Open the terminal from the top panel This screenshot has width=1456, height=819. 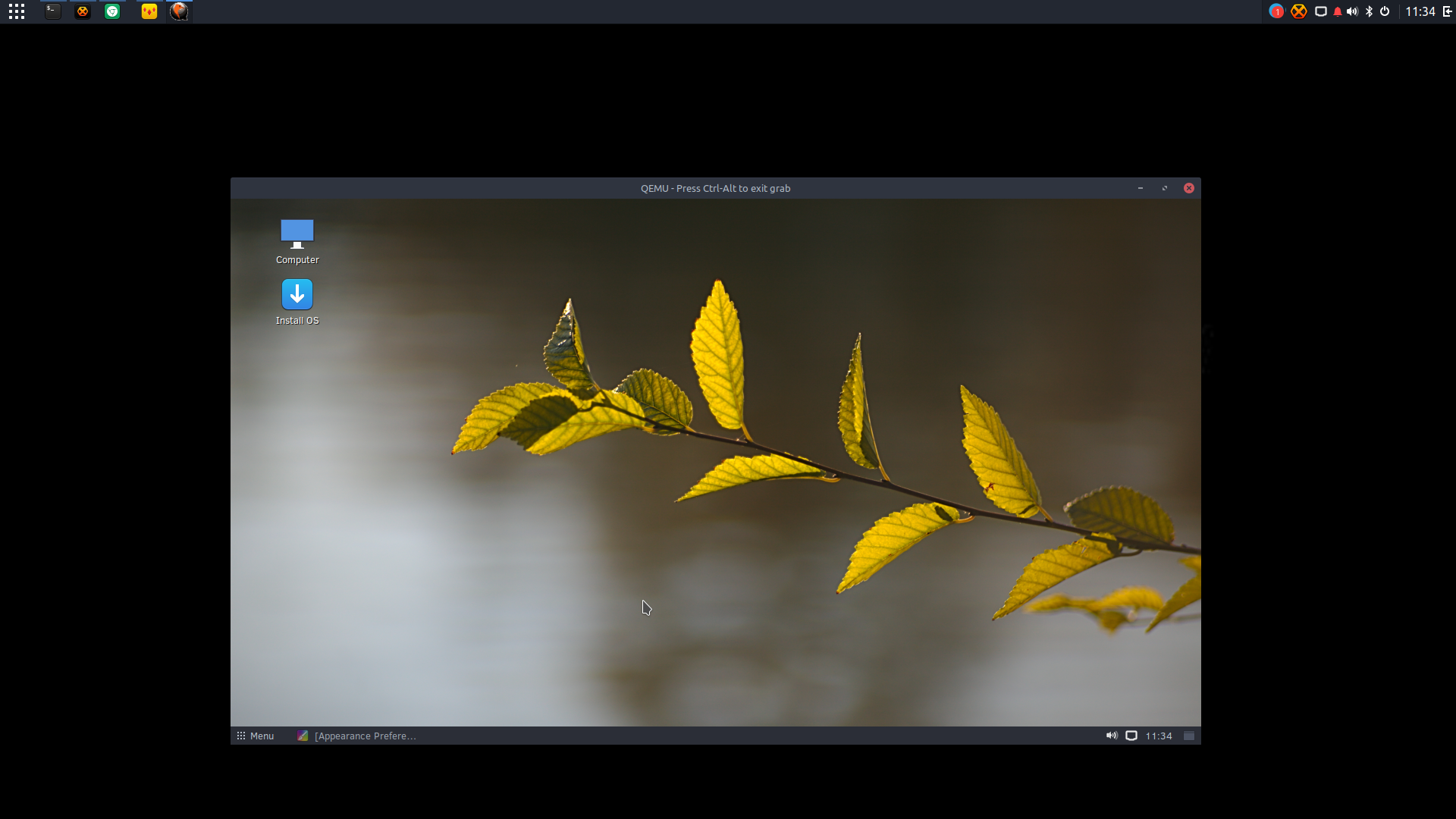pos(52,11)
